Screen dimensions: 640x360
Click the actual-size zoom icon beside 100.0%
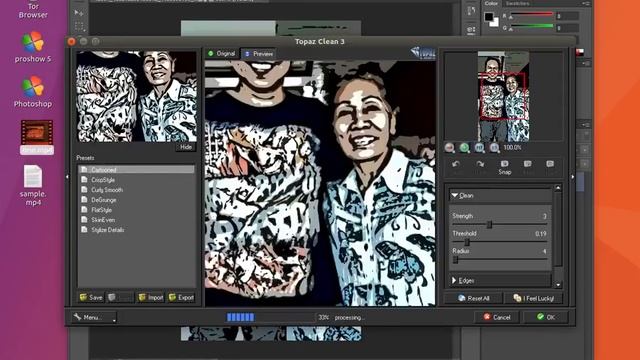[x=494, y=148]
